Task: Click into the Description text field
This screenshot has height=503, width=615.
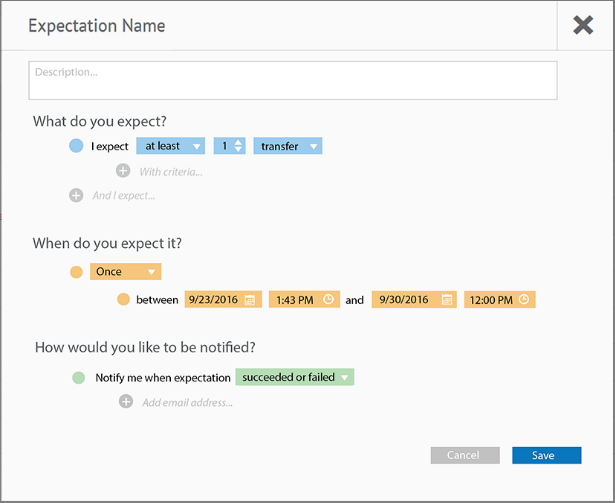Action: tap(293, 80)
